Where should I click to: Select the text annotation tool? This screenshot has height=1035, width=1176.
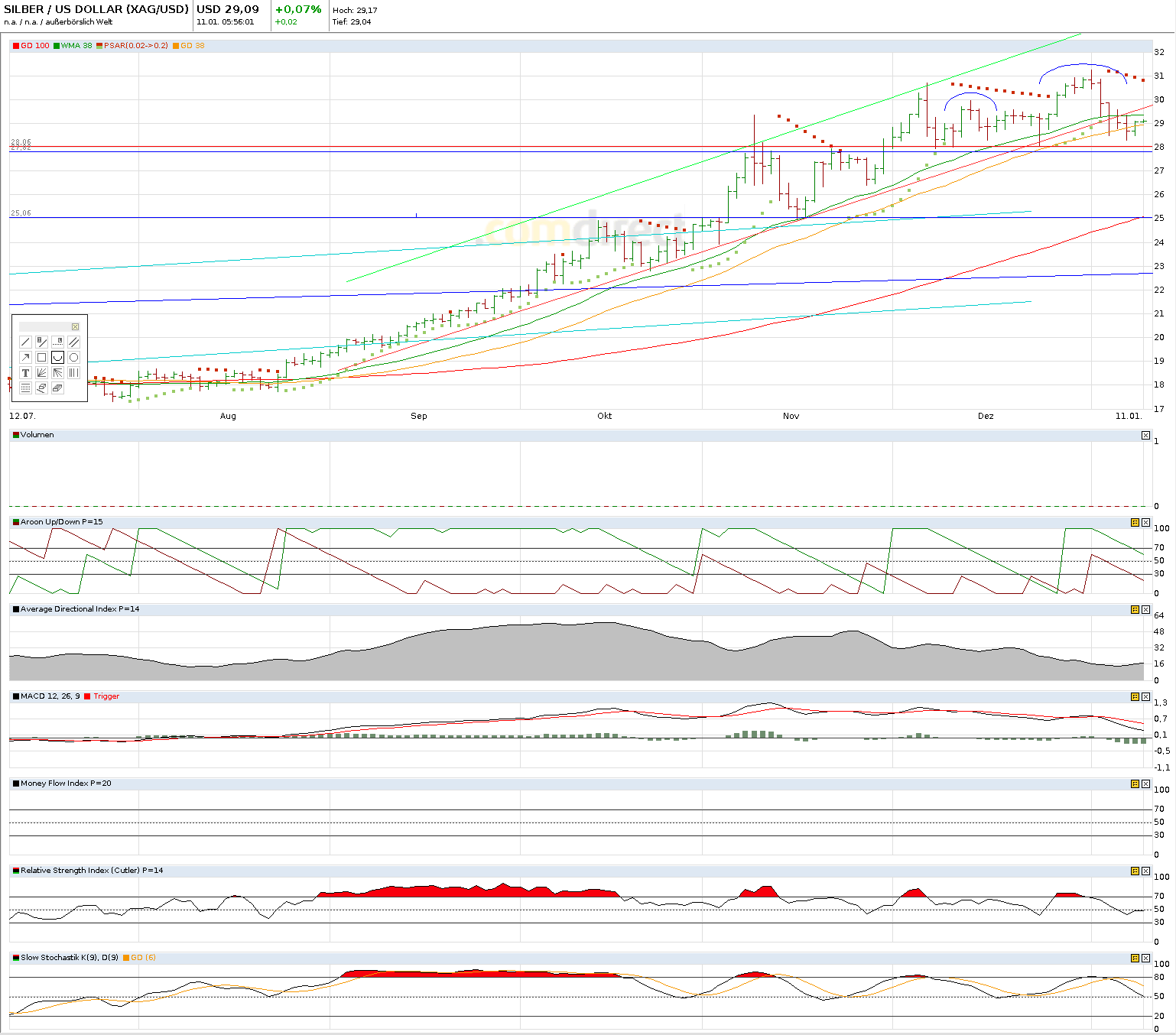pyautogui.click(x=25, y=373)
